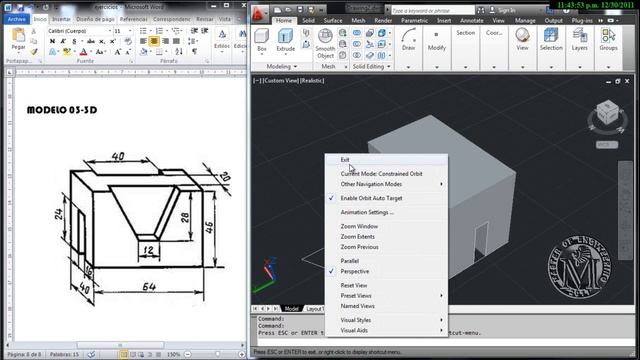Align text left in Word
The height and width of the screenshot is (360, 640).
coord(143,41)
